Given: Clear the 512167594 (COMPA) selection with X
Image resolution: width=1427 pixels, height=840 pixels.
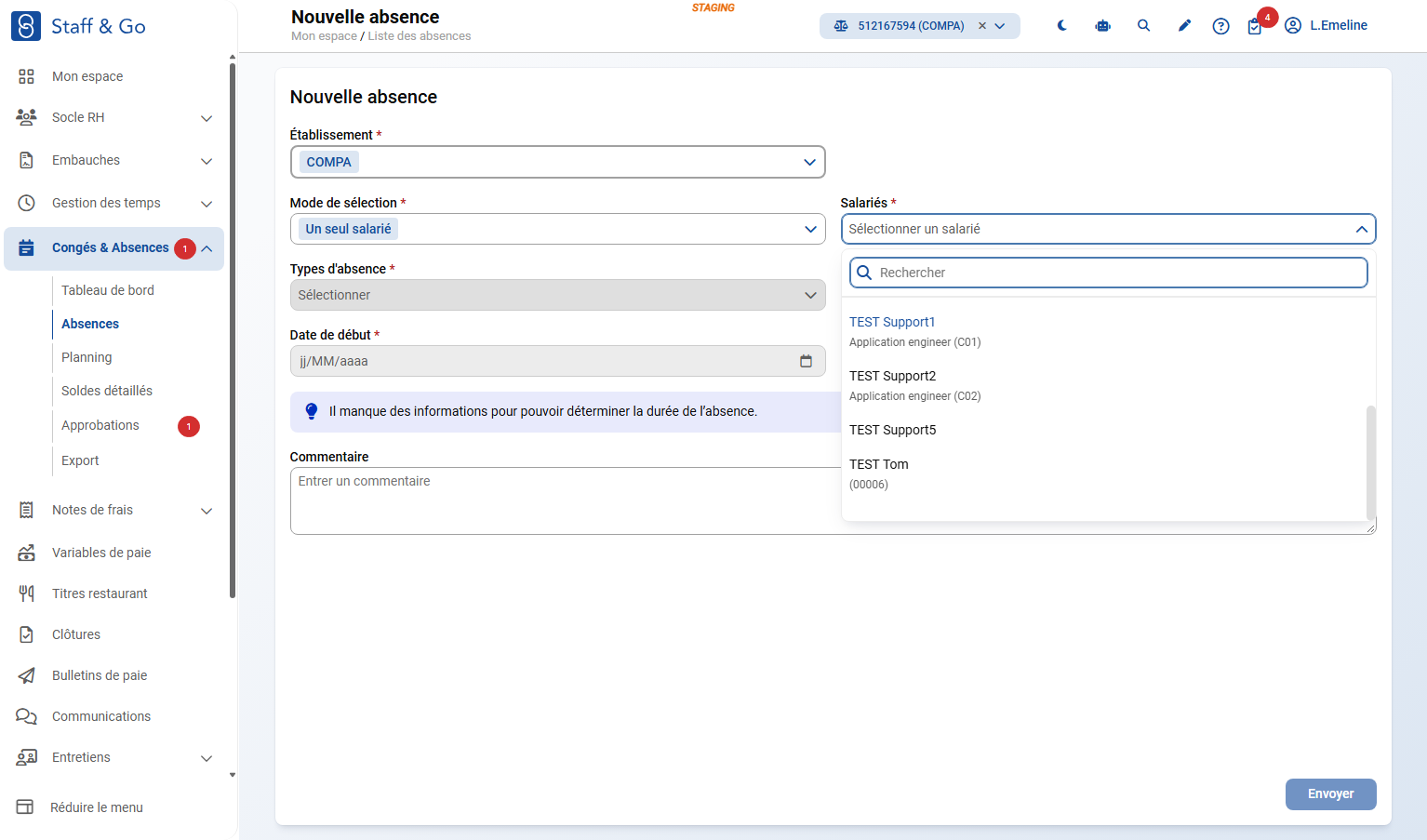Looking at the screenshot, I should (981, 26).
